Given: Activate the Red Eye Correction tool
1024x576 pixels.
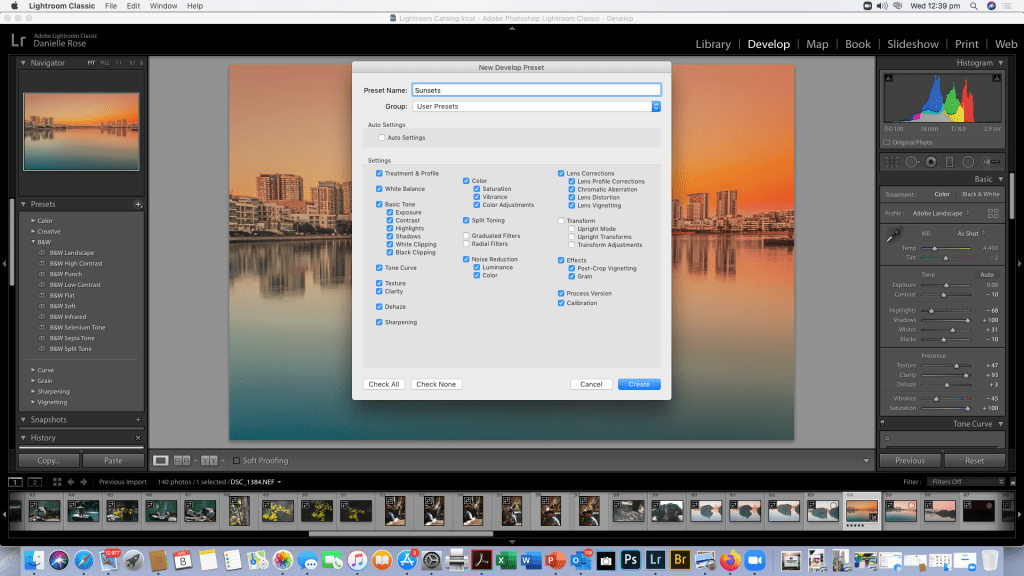Looking at the screenshot, I should point(931,162).
